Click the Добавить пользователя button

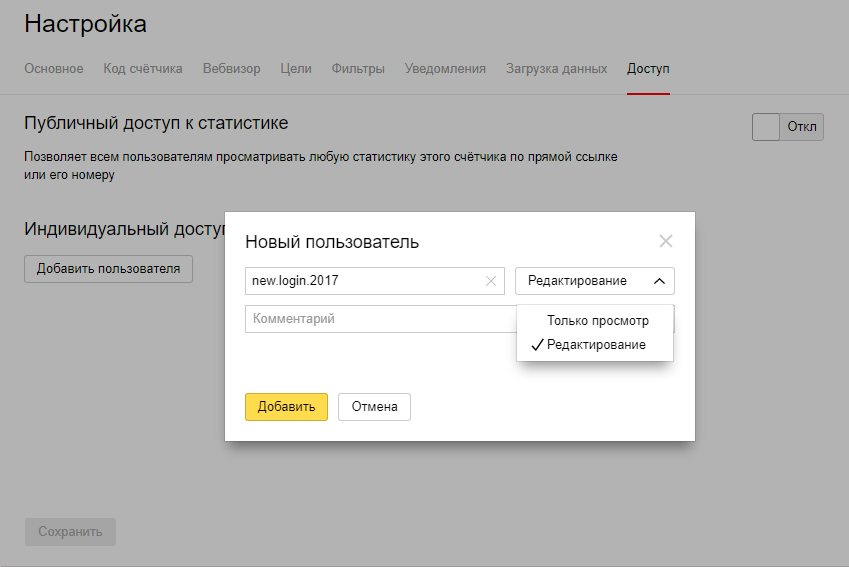108,269
